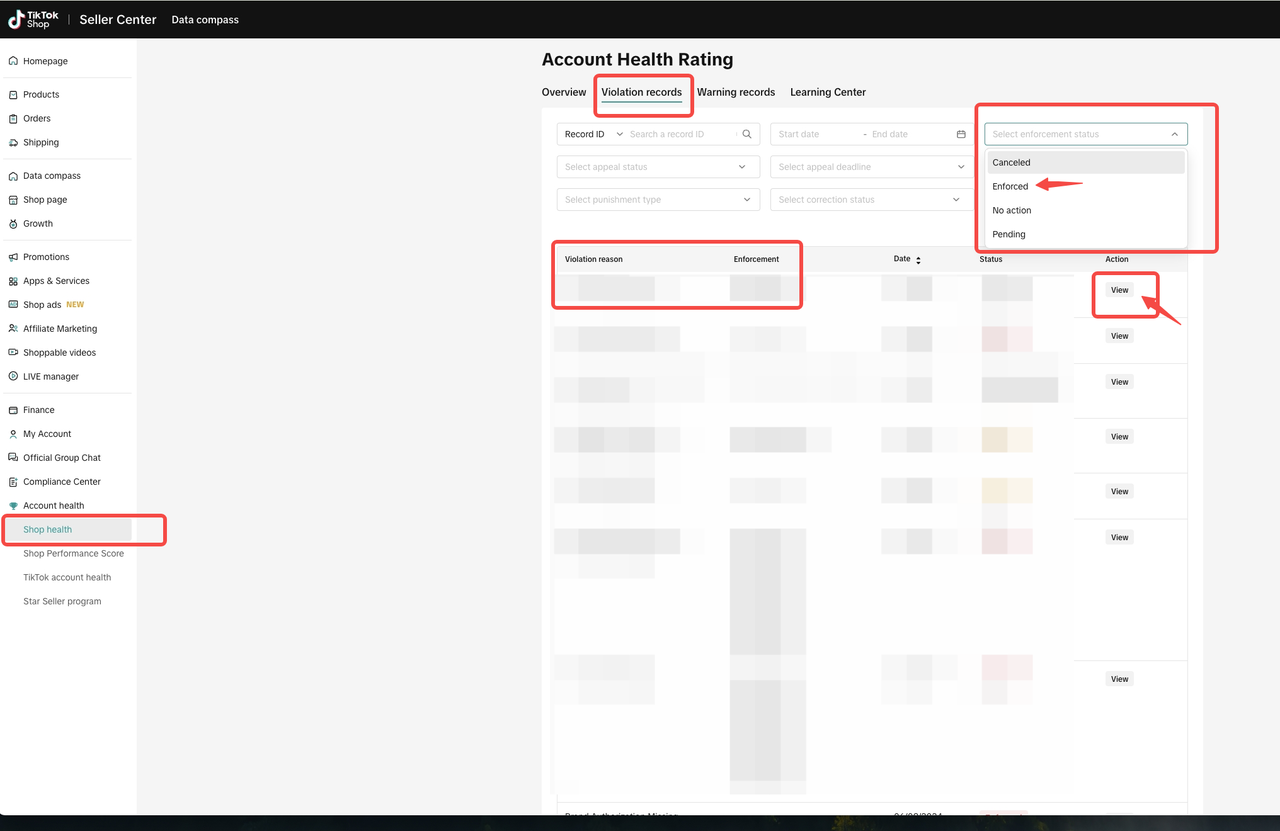1280x831 pixels.
Task: Click the LIVE manager sidebar icon
Action: point(13,377)
